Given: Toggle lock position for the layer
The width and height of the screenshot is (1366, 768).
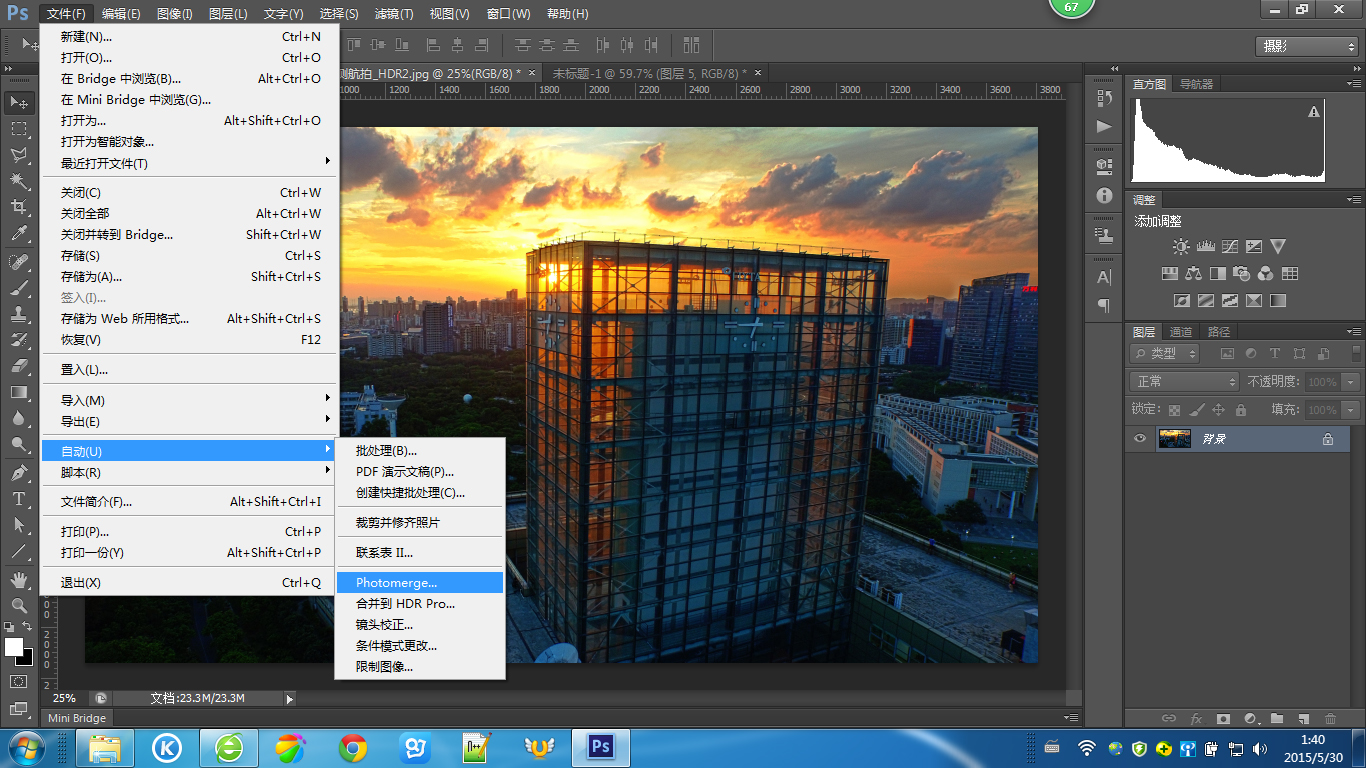Looking at the screenshot, I should (x=1218, y=410).
